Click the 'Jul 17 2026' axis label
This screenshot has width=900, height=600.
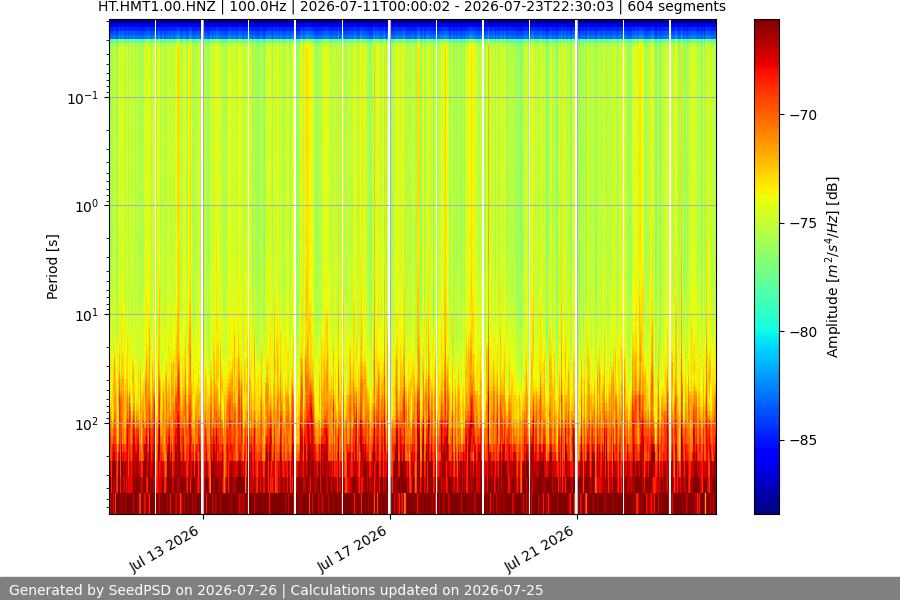pyautogui.click(x=352, y=548)
